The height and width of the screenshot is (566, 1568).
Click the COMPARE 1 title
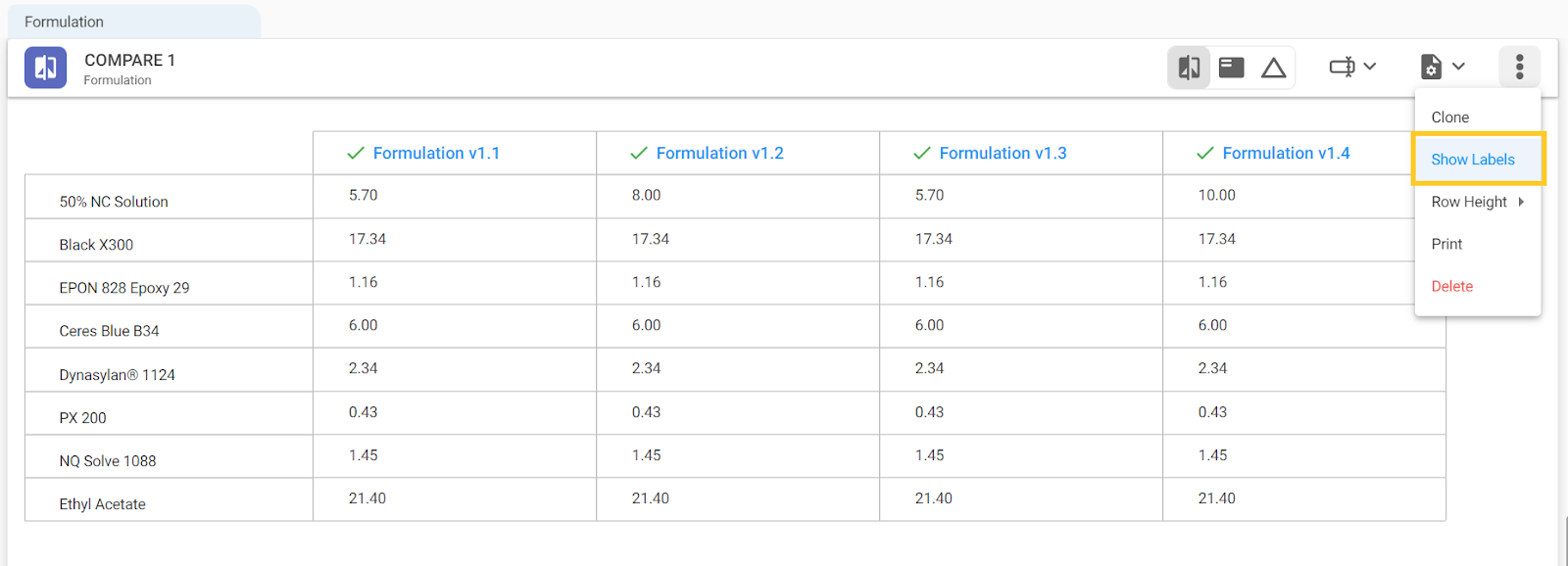[x=129, y=60]
